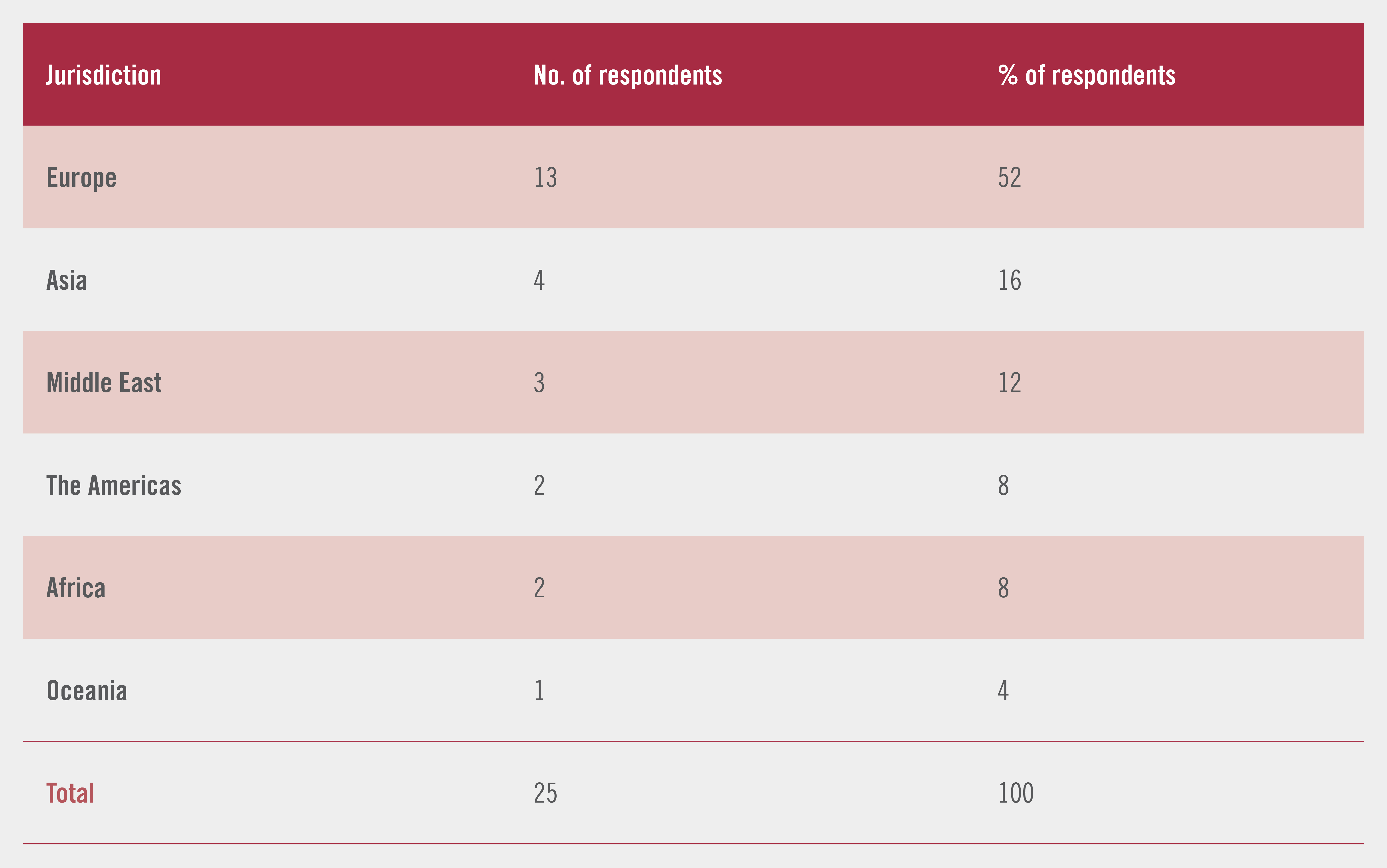Screen dimensions: 1387x868
Task: Click the total respondent count of 25
Action: coord(545,793)
